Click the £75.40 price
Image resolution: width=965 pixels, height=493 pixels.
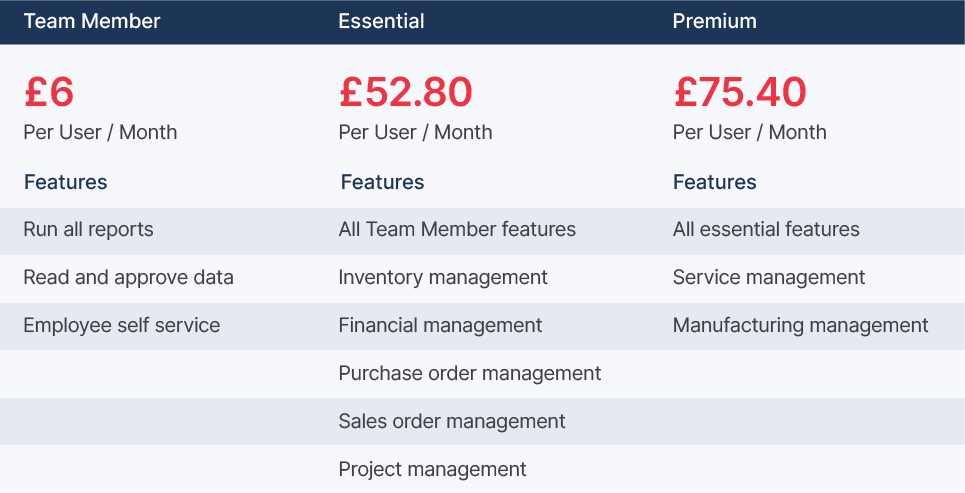(x=740, y=92)
